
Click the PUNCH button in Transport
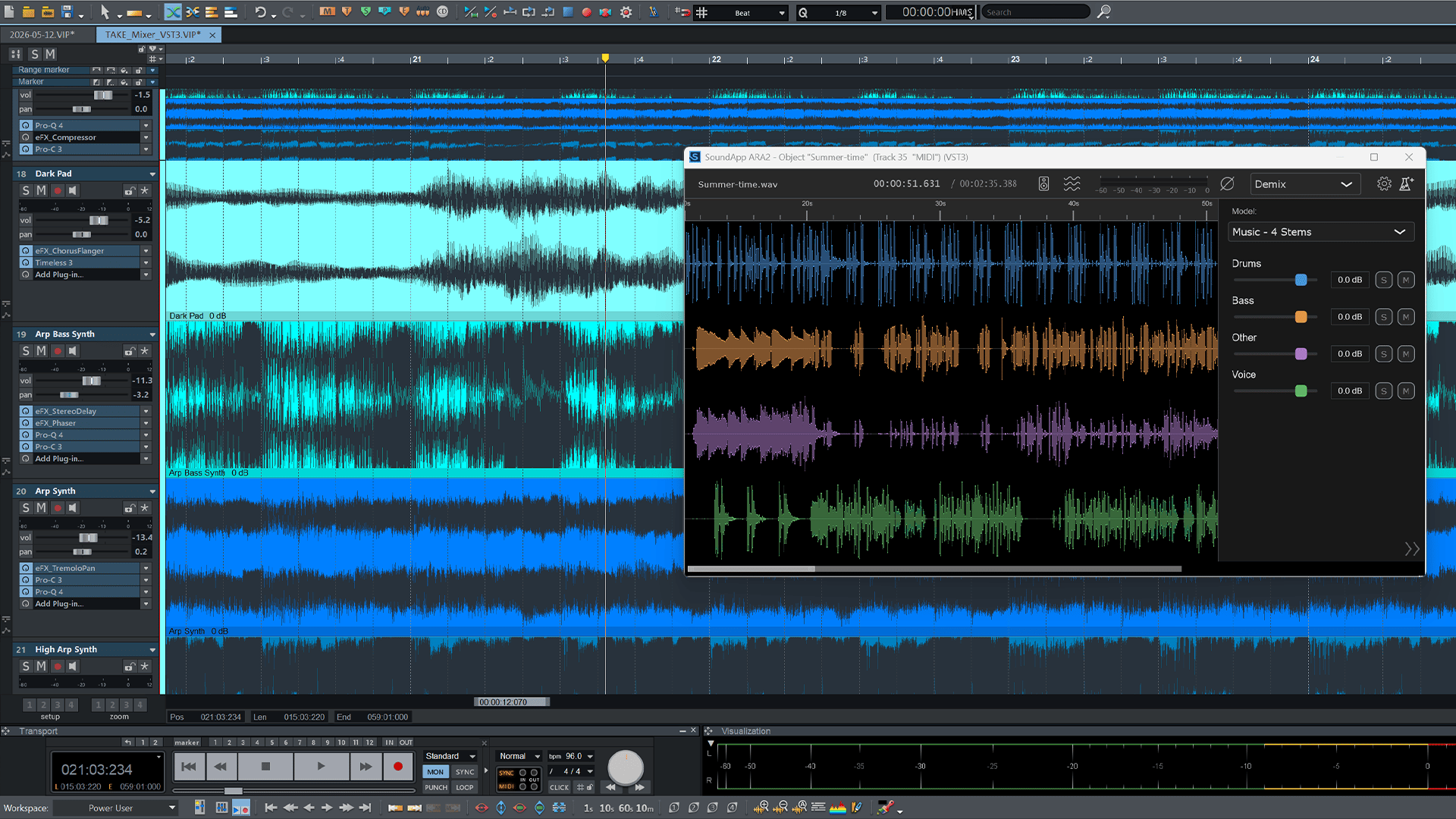(x=435, y=787)
